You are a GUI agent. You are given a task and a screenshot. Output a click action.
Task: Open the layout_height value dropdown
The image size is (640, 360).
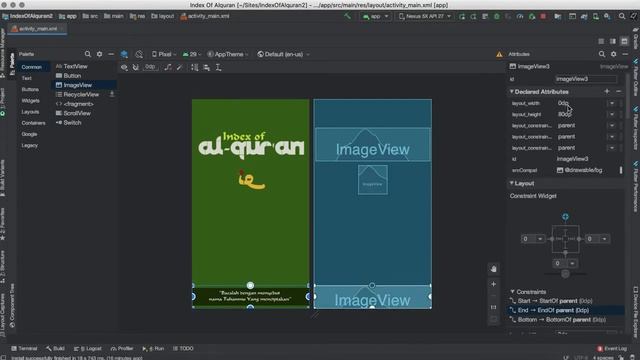[x=612, y=114]
